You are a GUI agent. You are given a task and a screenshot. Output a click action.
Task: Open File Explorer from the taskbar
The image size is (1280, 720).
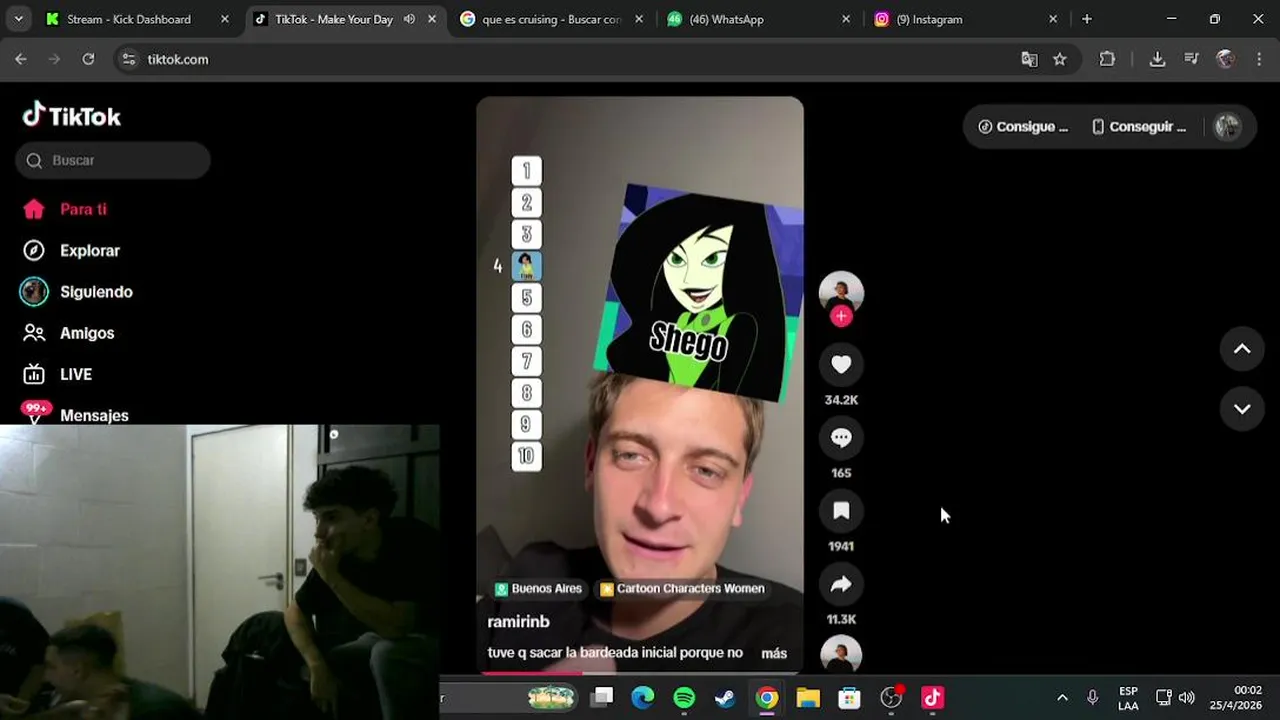tap(808, 697)
